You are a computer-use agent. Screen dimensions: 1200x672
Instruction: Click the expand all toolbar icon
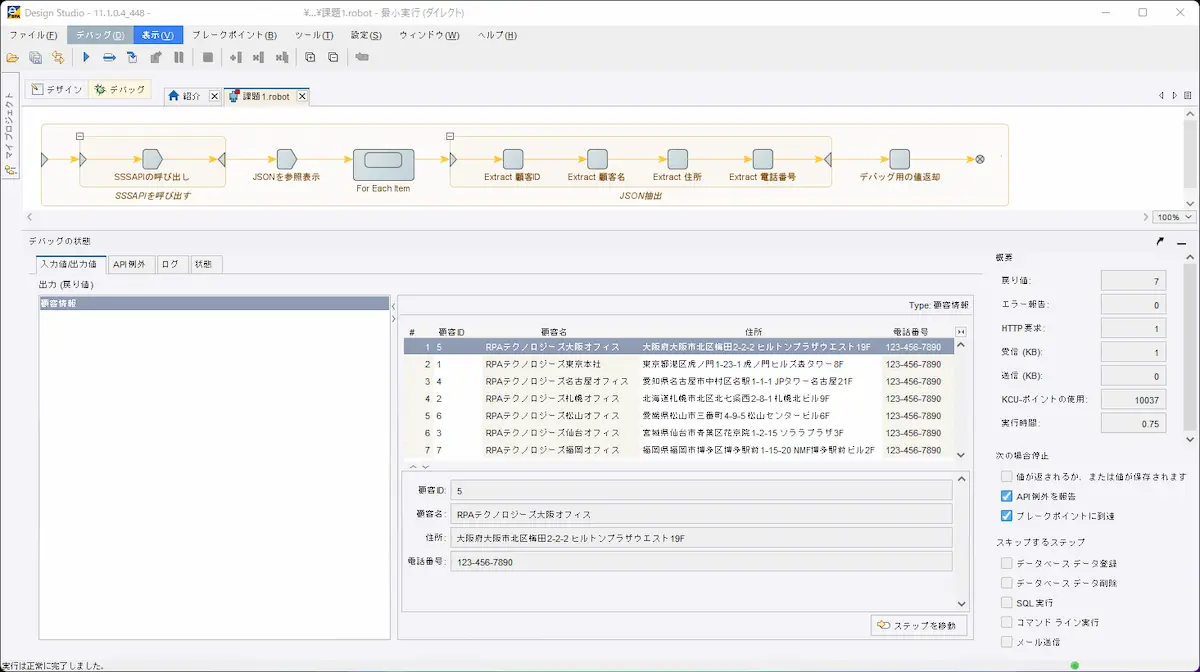(x=310, y=57)
